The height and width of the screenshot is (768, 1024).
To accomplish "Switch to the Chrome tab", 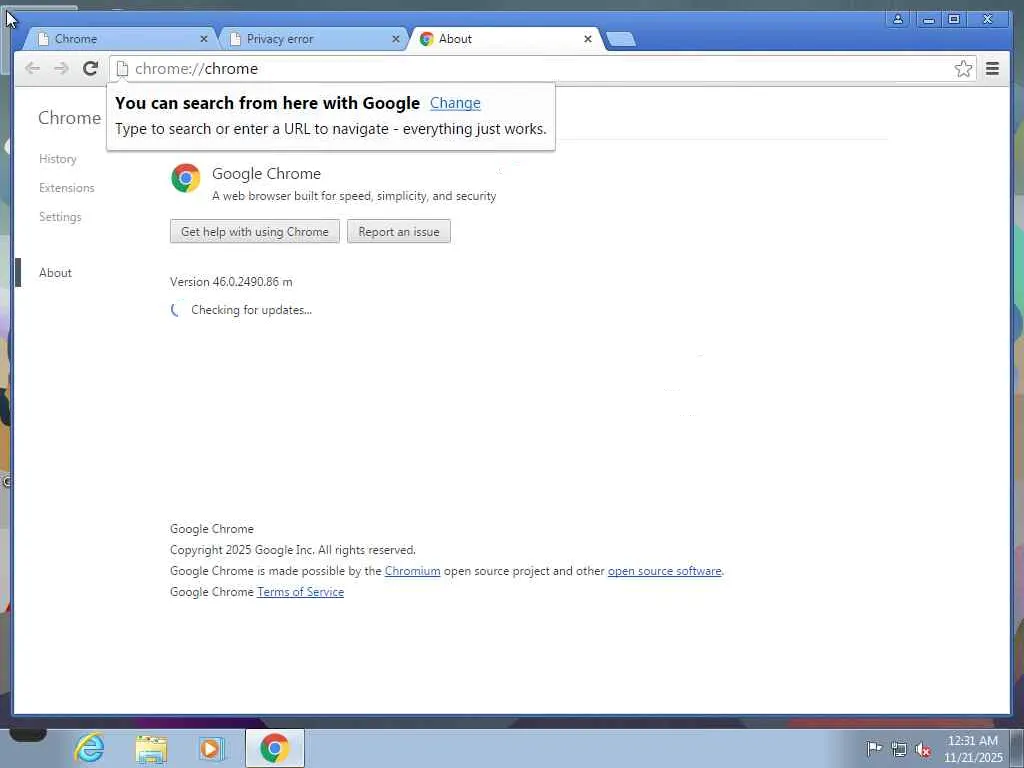I will point(121,39).
